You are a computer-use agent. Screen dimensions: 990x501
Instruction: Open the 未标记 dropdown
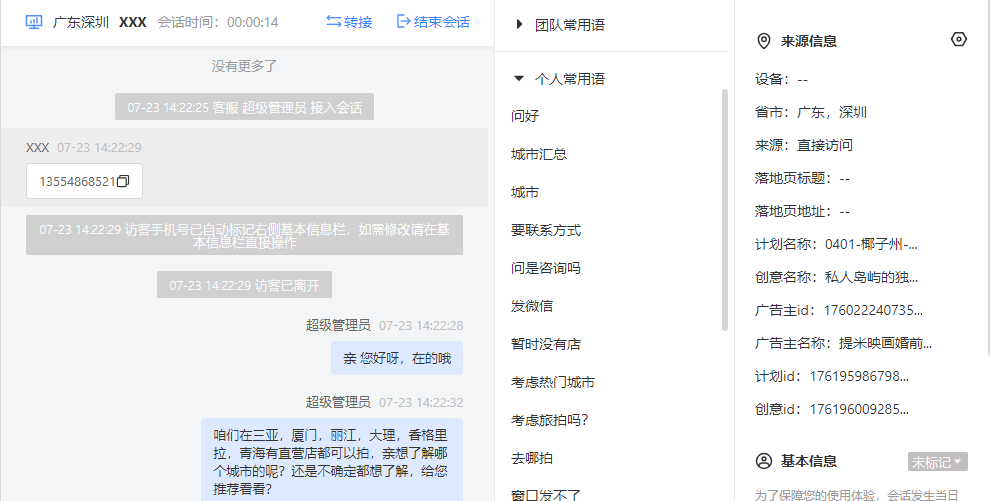coord(938,462)
